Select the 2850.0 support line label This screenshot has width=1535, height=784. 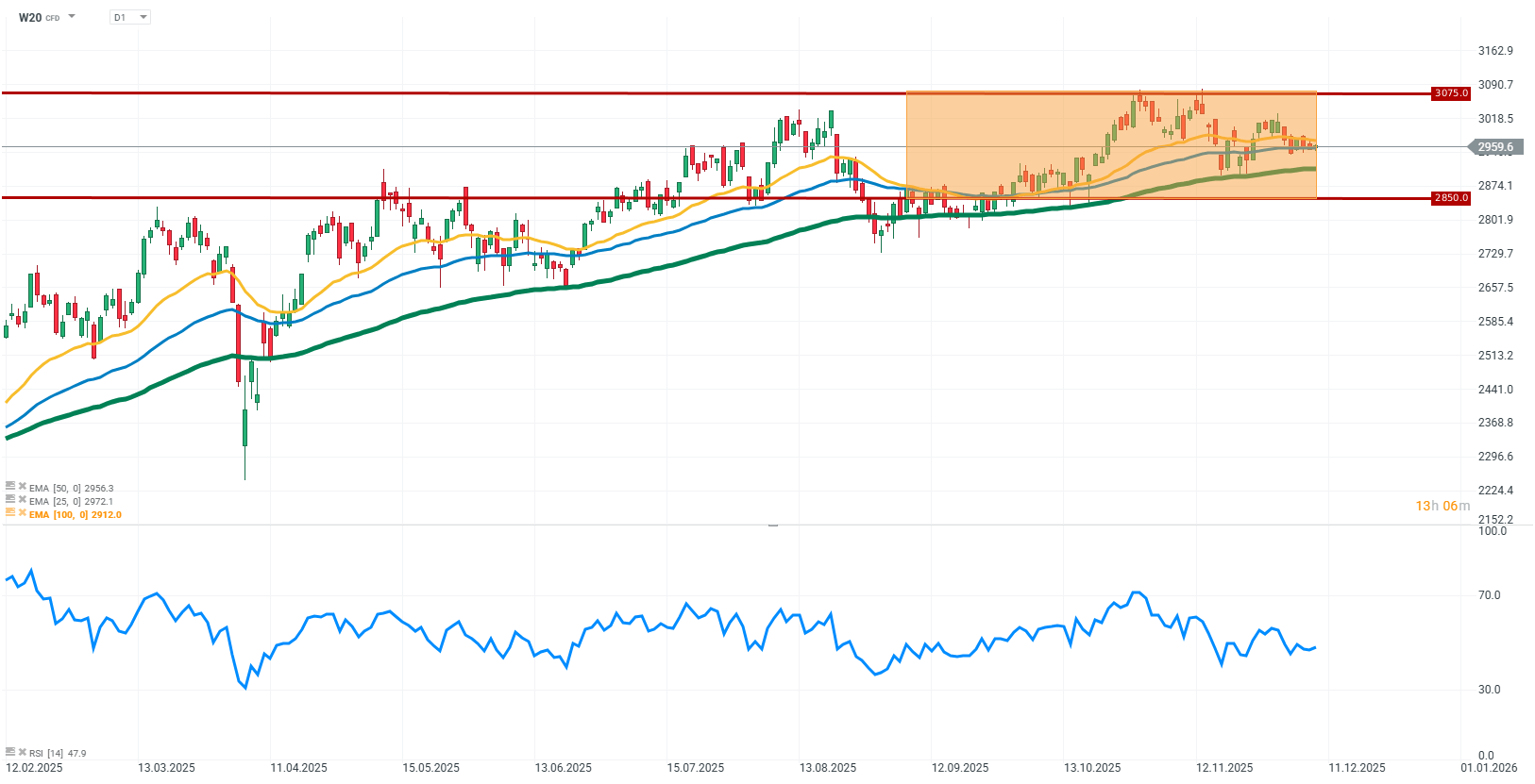point(1451,198)
